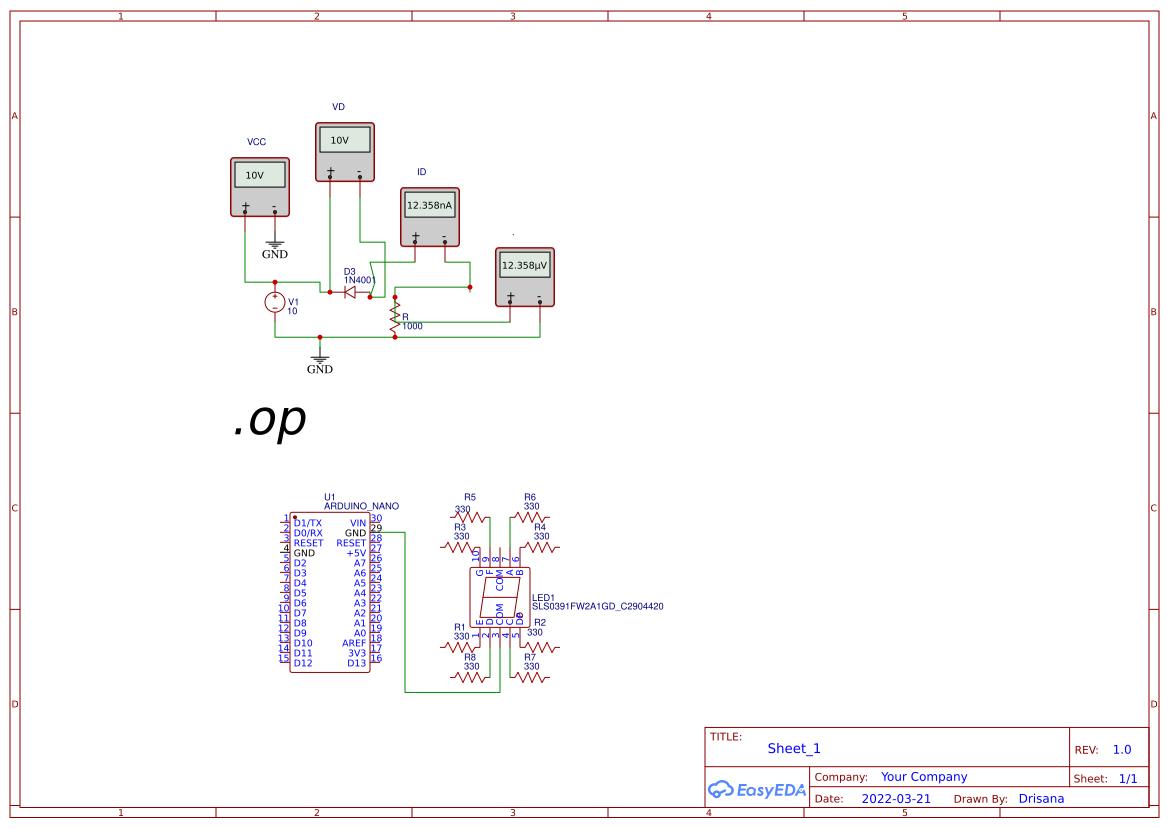1169x828 pixels.
Task: Select the VCC voltmeter component
Action: [x=258, y=188]
